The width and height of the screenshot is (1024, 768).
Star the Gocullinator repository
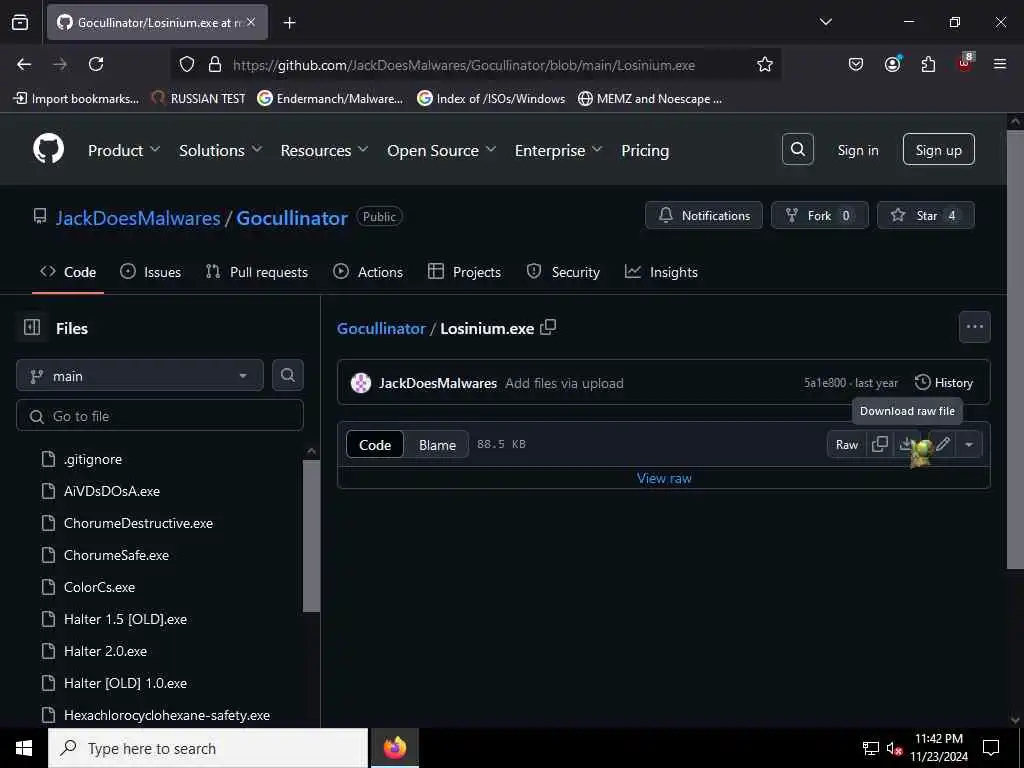[x=925, y=215]
